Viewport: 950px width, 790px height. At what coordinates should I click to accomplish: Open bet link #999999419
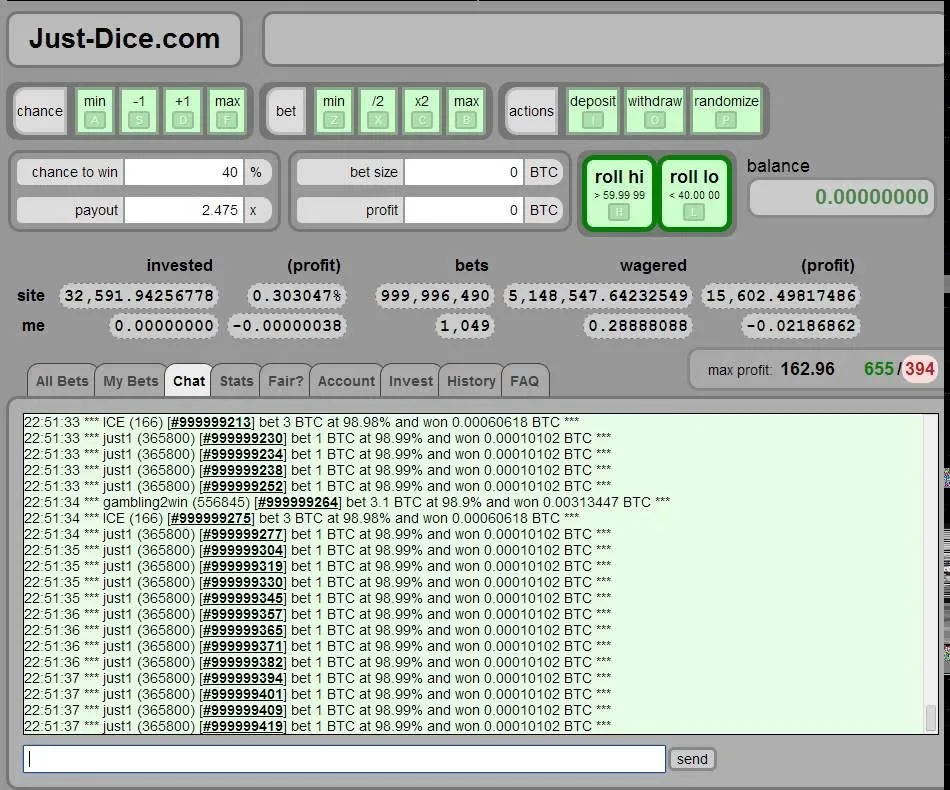243,726
